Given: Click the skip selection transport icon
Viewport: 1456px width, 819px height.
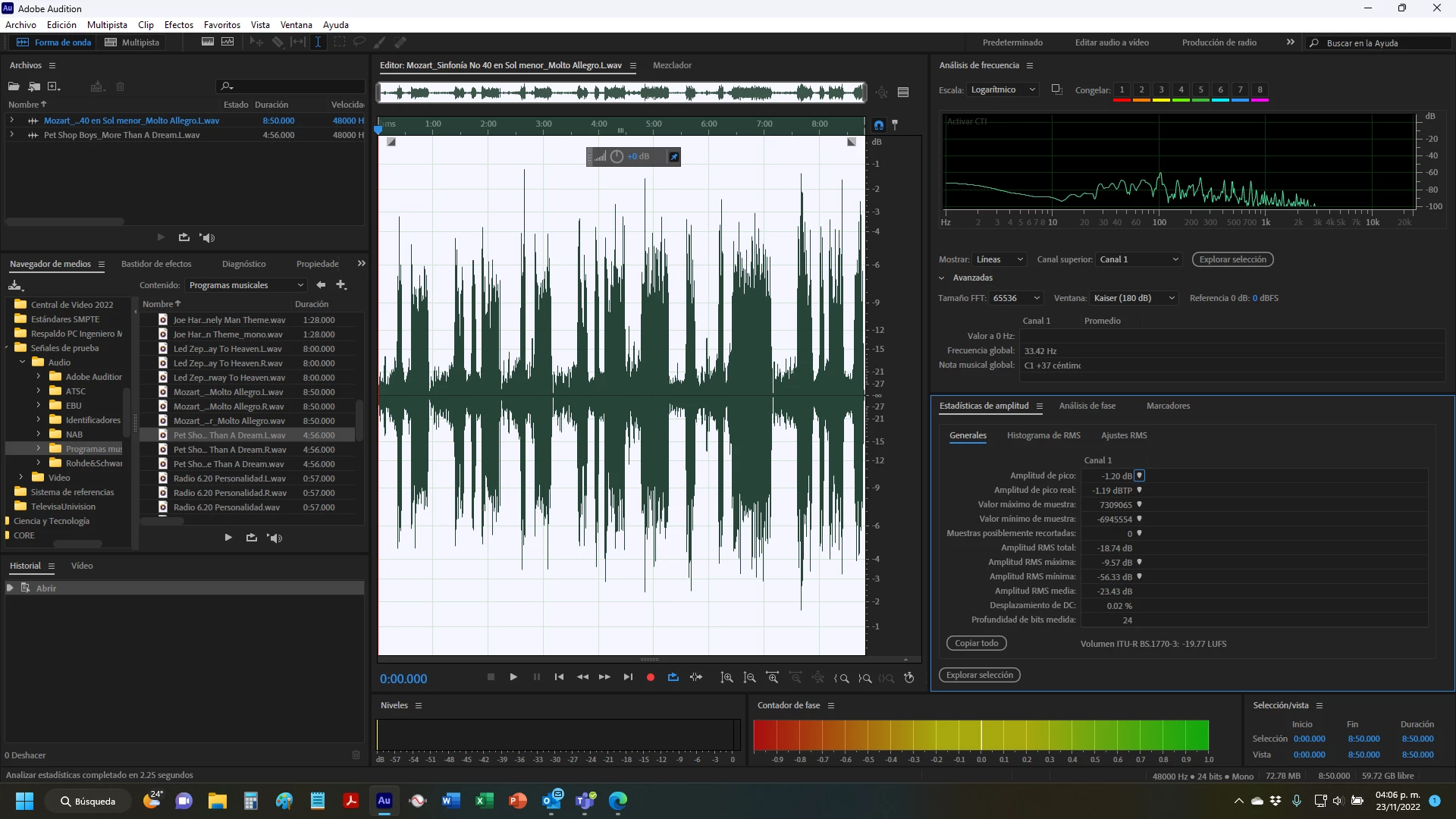Looking at the screenshot, I should coord(696,677).
